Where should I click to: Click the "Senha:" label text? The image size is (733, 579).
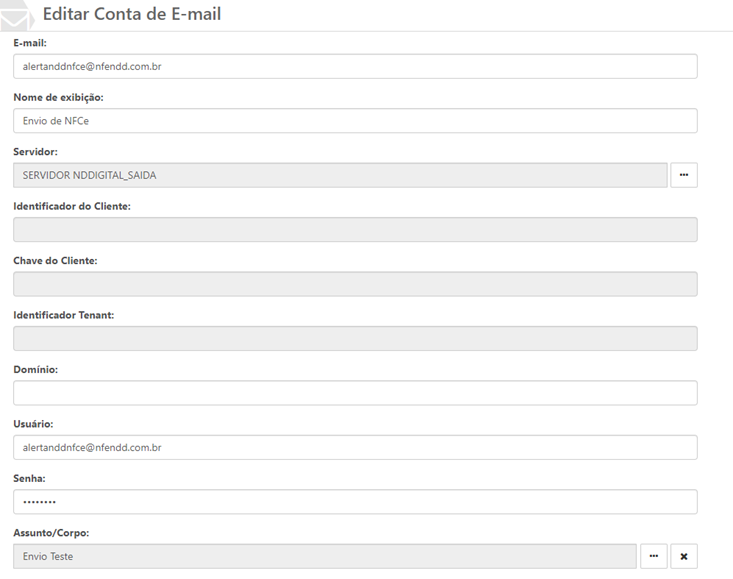coord(29,478)
